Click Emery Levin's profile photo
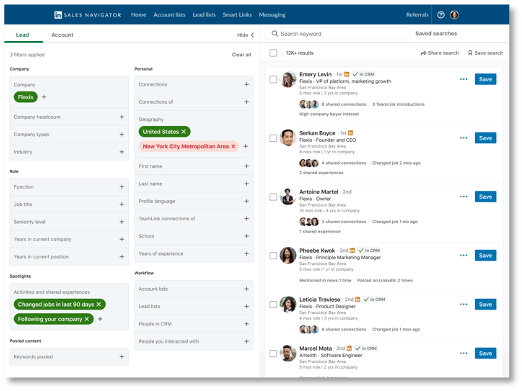Image resolution: width=522 pixels, height=391 pixels. point(288,79)
